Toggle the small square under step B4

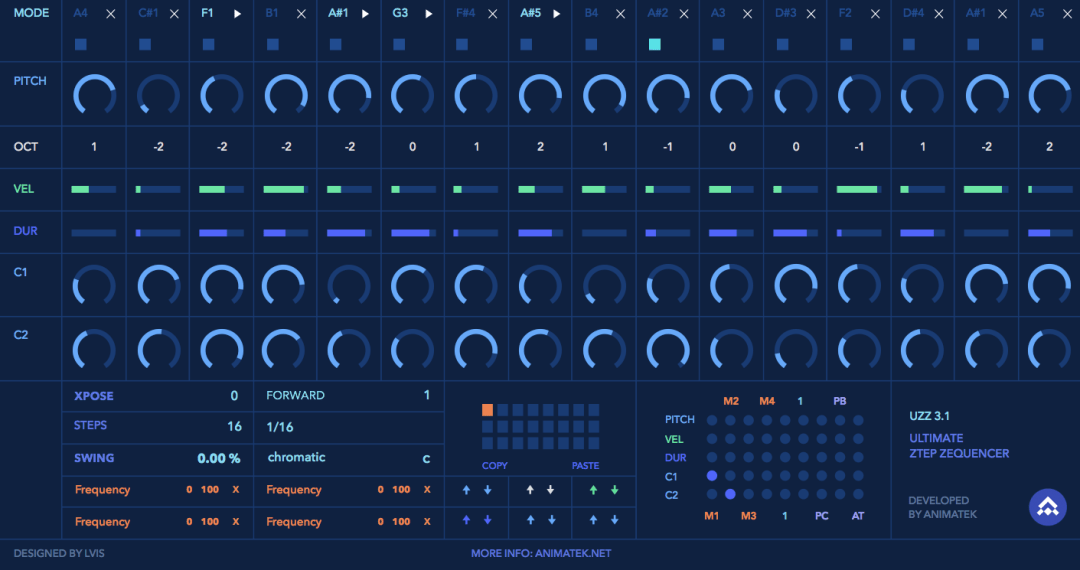pyautogui.click(x=591, y=44)
